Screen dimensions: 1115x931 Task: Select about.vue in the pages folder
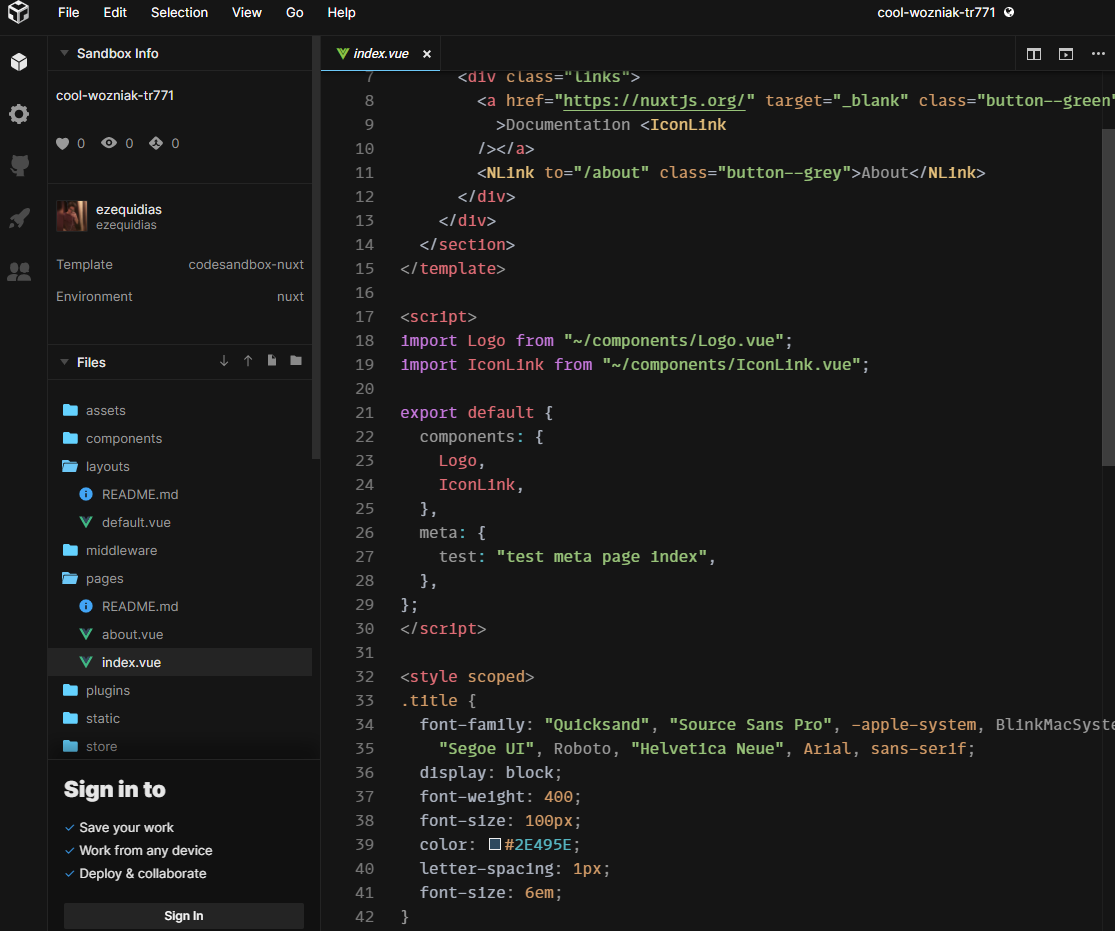click(x=131, y=634)
